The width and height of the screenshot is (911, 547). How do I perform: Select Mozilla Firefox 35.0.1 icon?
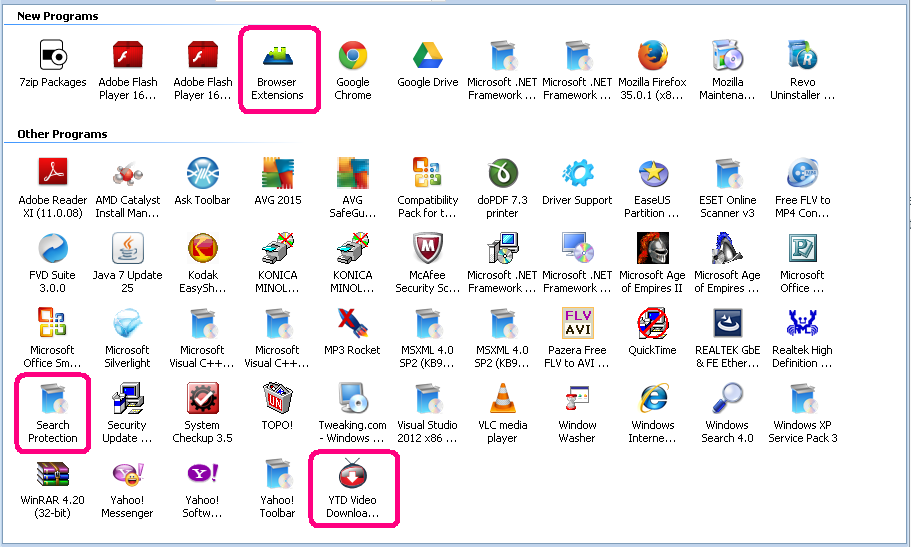pyautogui.click(x=652, y=55)
